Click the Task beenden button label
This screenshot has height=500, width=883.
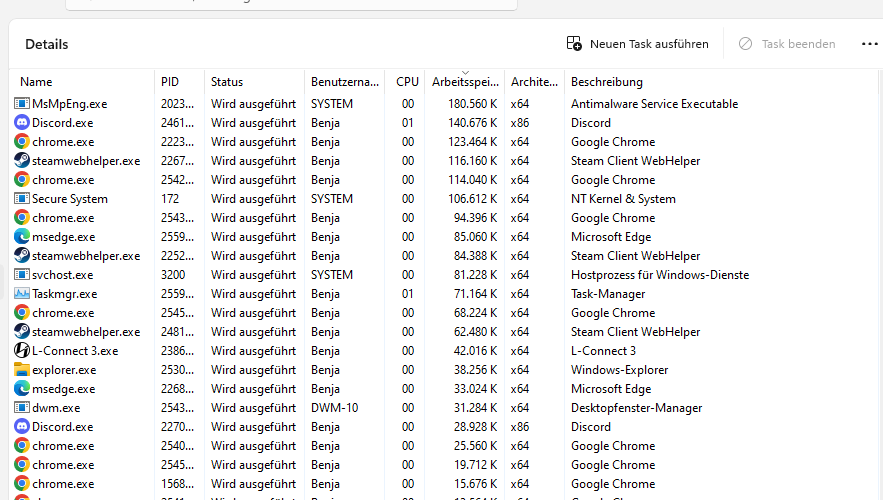(x=799, y=44)
